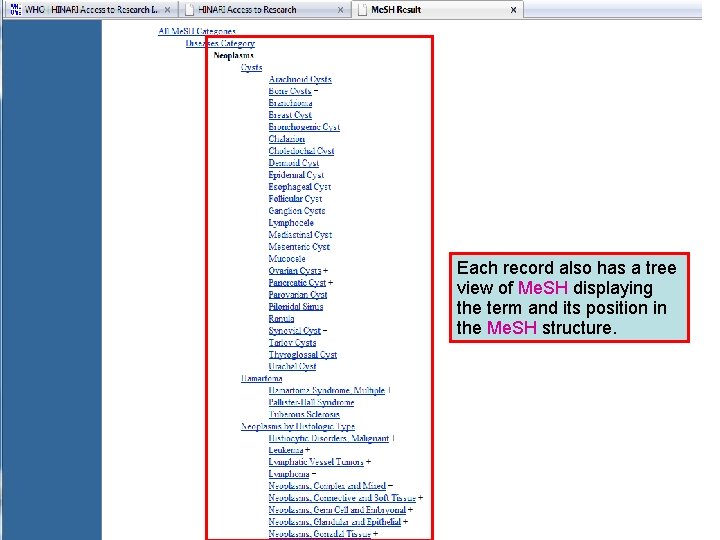Click the WHO favicon on the first tab
720x540 pixels.
click(15, 9)
